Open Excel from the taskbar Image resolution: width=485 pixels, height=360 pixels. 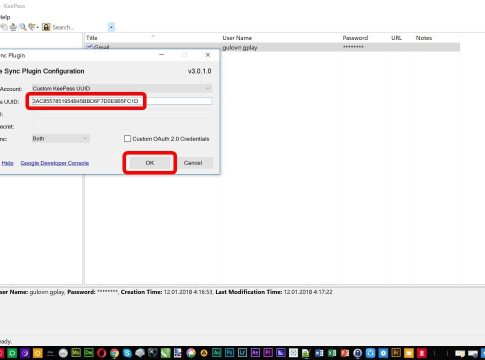coord(332,353)
